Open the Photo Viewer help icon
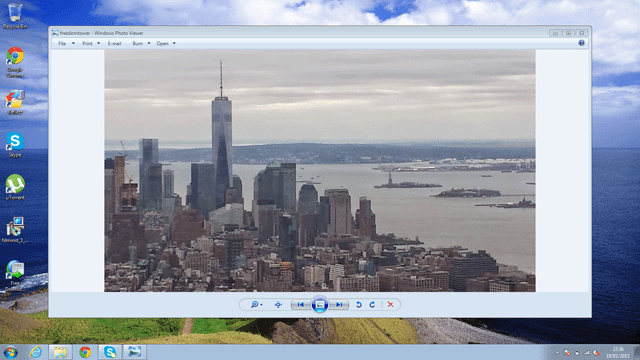The image size is (640, 360). [581, 43]
